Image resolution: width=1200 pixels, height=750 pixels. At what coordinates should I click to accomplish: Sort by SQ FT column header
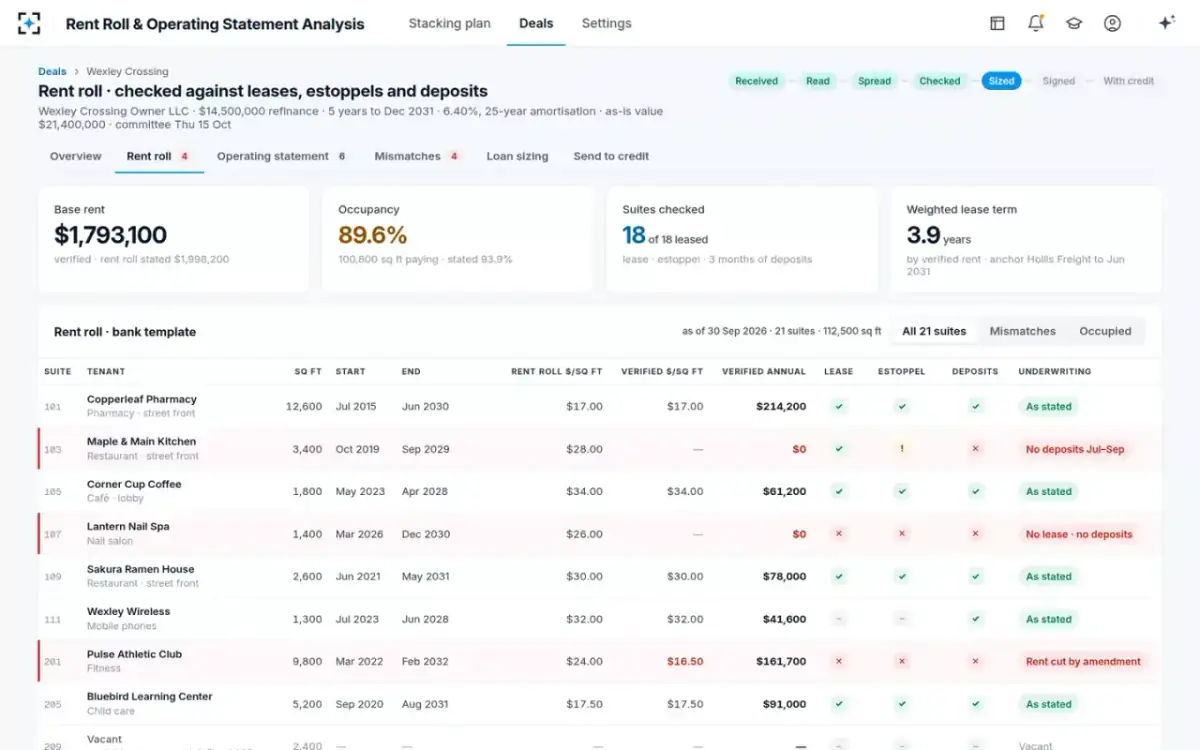click(308, 372)
